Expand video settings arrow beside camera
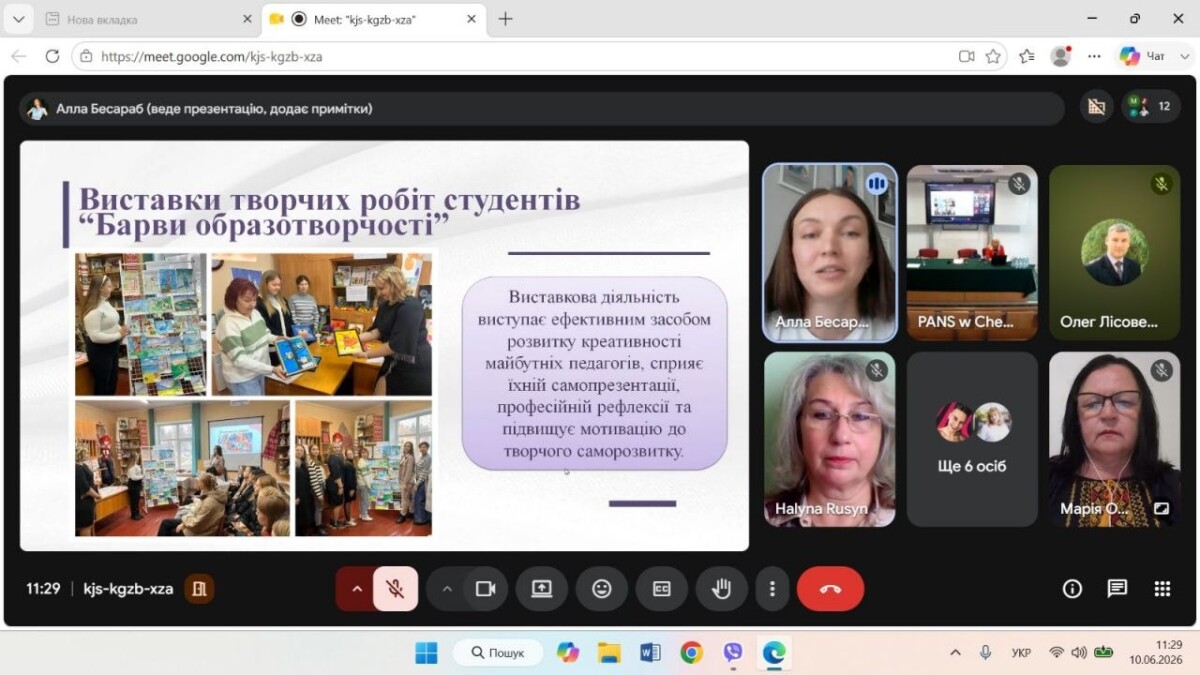The image size is (1200, 675). click(447, 589)
